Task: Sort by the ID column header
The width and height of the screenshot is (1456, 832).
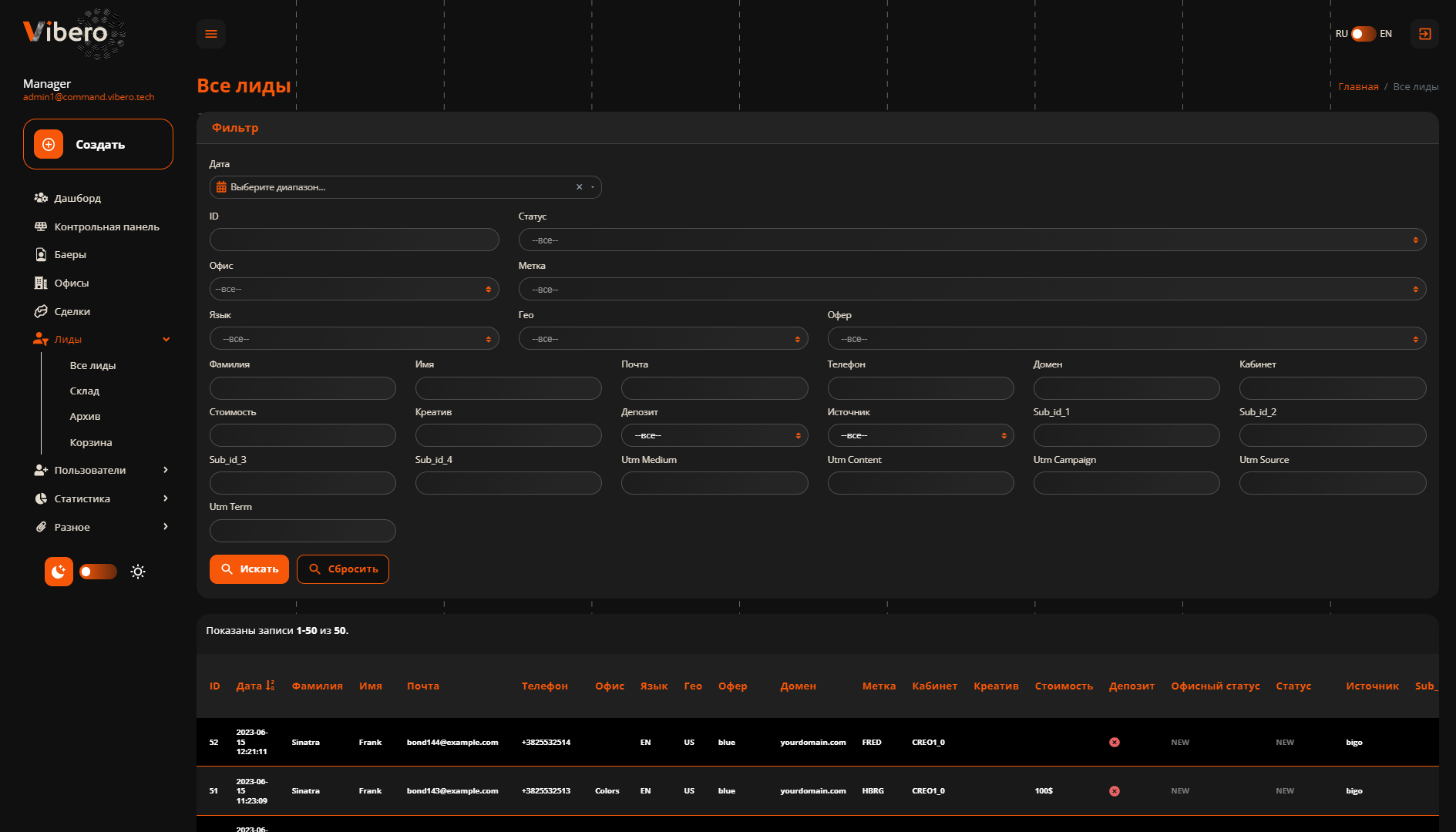Action: point(214,686)
